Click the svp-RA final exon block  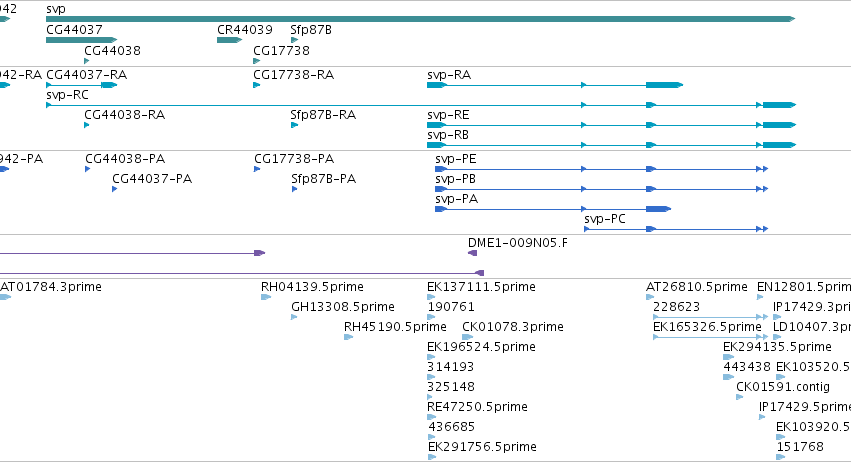click(664, 85)
